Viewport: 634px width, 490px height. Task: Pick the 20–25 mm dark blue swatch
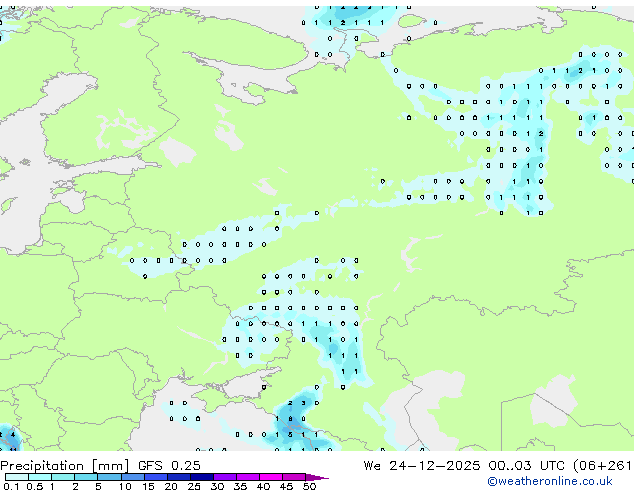tap(179, 477)
